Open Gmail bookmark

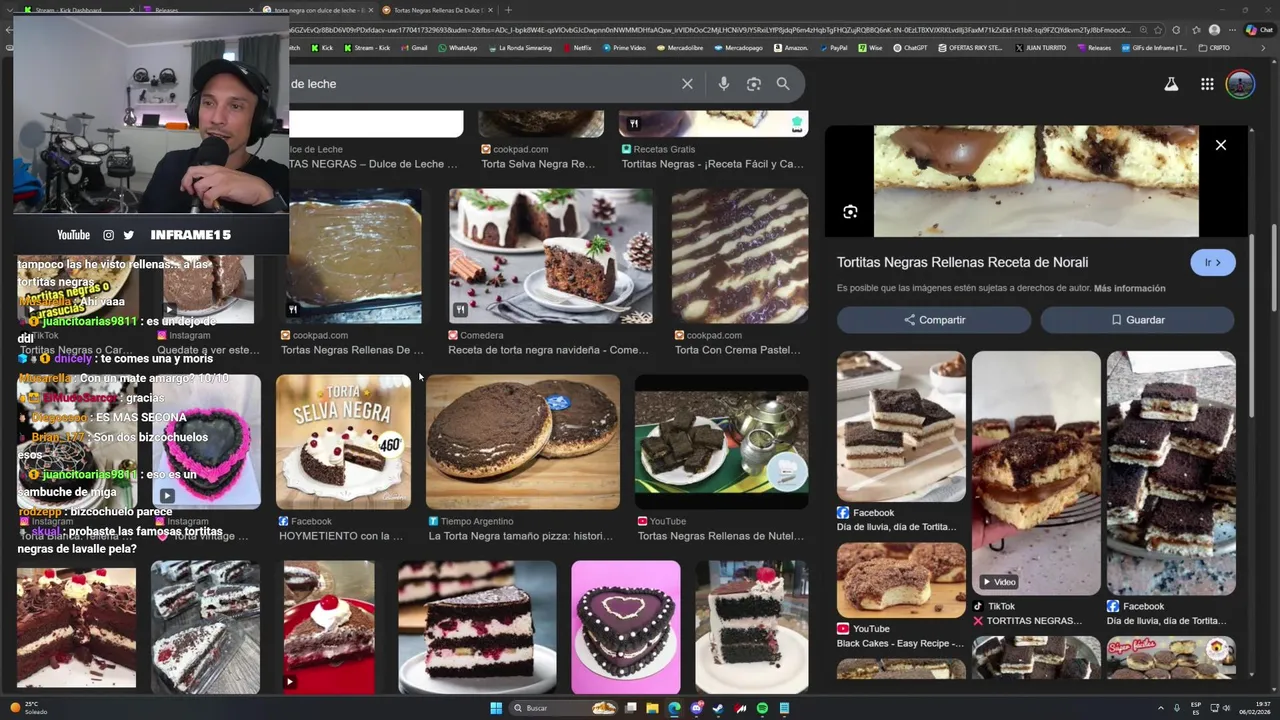(x=414, y=48)
